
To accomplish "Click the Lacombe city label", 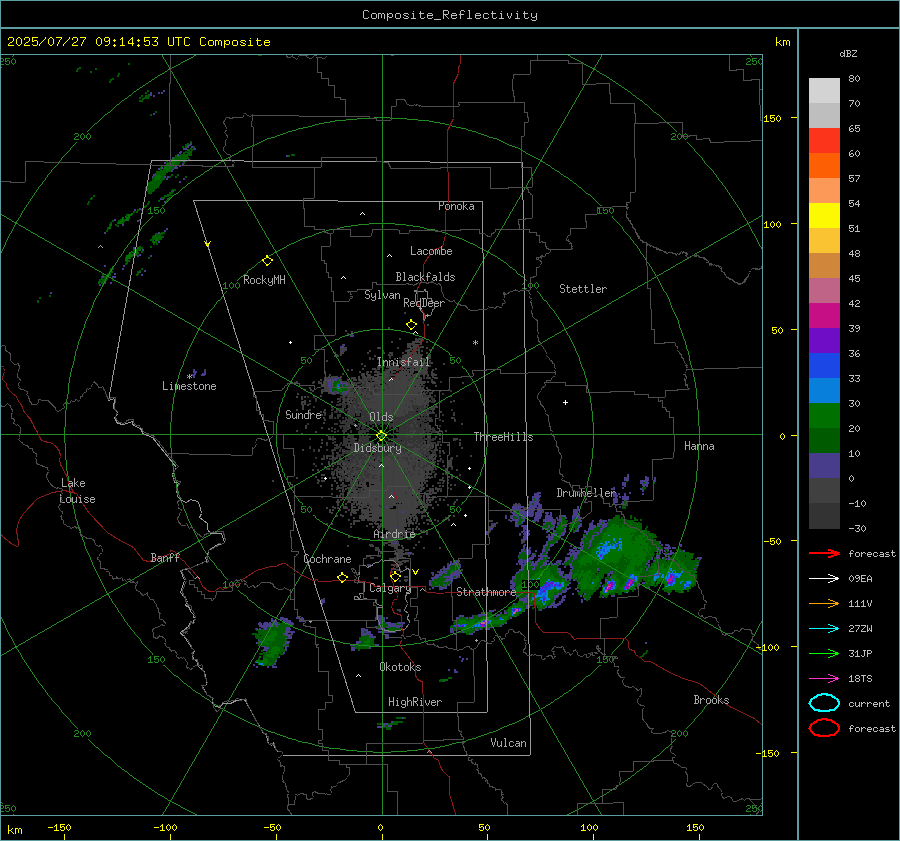I will (x=431, y=251).
